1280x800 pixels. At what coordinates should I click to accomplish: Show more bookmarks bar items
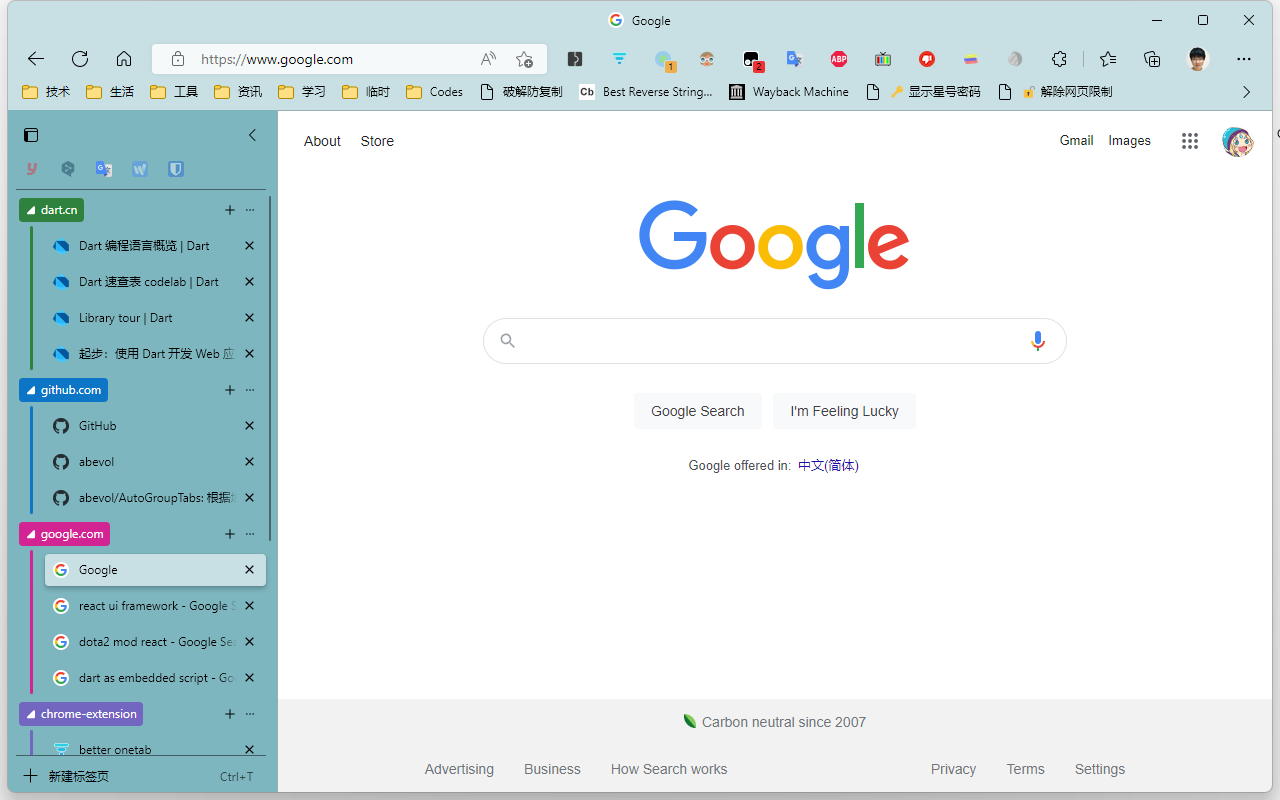click(x=1246, y=92)
